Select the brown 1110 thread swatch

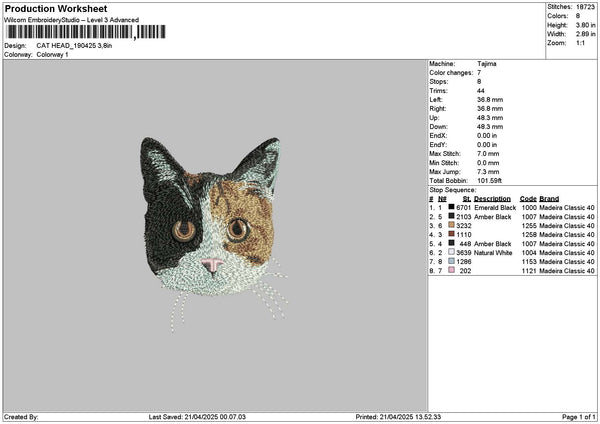coord(452,234)
